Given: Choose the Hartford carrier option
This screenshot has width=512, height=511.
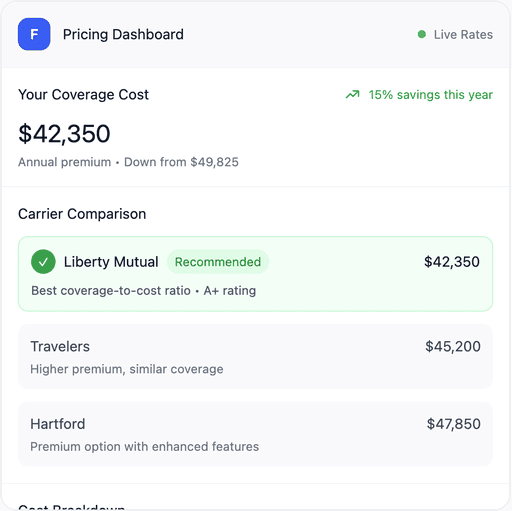Looking at the screenshot, I should click(x=255, y=434).
